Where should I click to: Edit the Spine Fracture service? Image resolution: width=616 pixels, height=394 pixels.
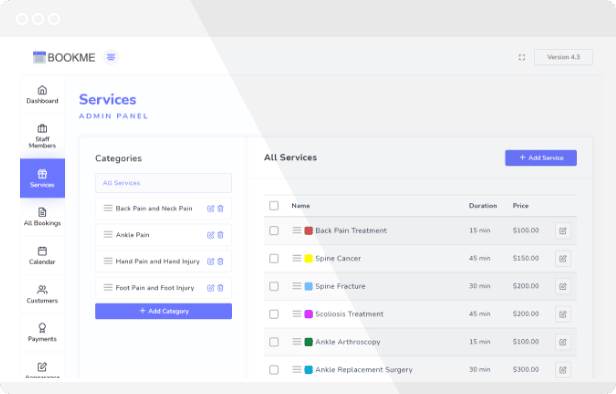pyautogui.click(x=563, y=286)
